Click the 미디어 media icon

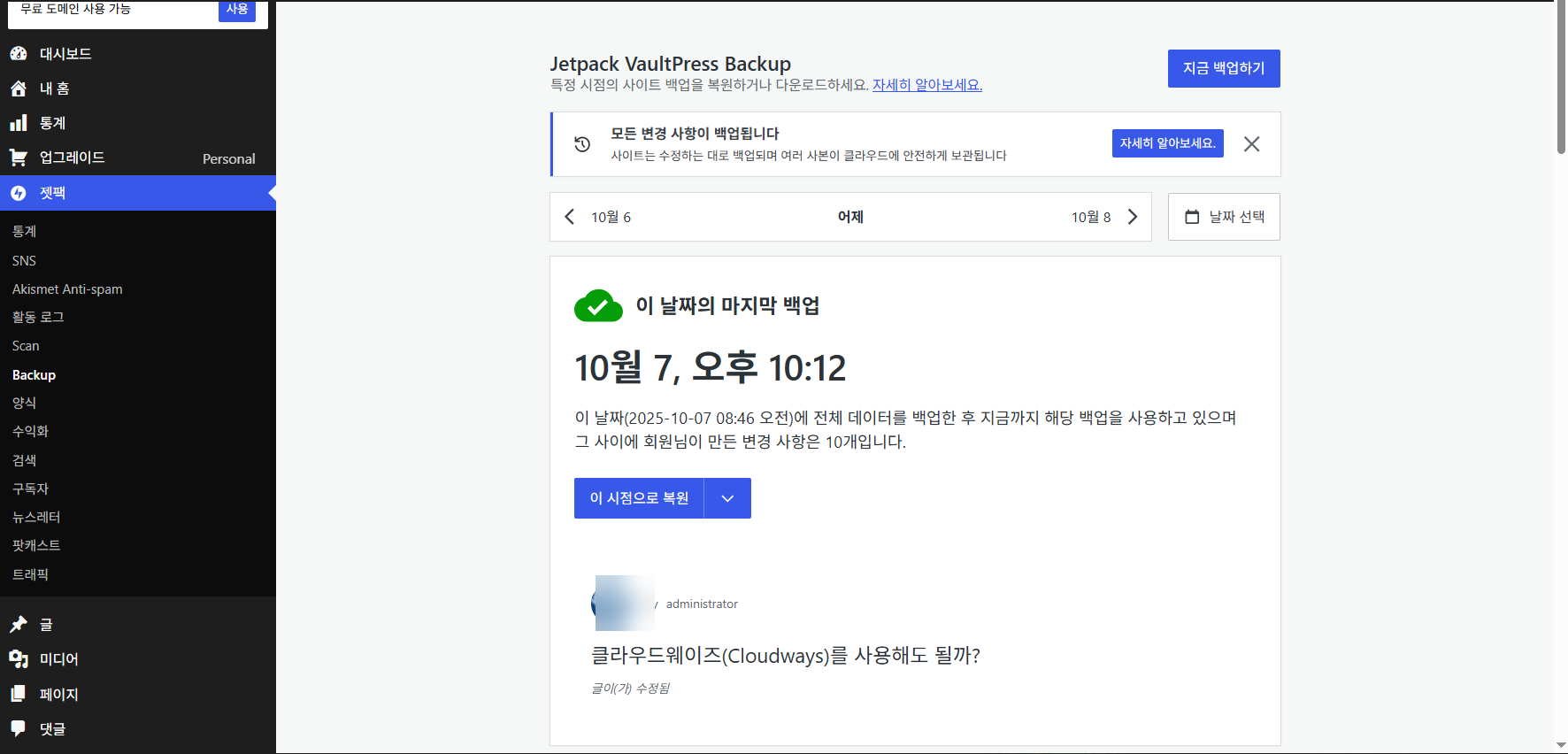pyautogui.click(x=19, y=659)
